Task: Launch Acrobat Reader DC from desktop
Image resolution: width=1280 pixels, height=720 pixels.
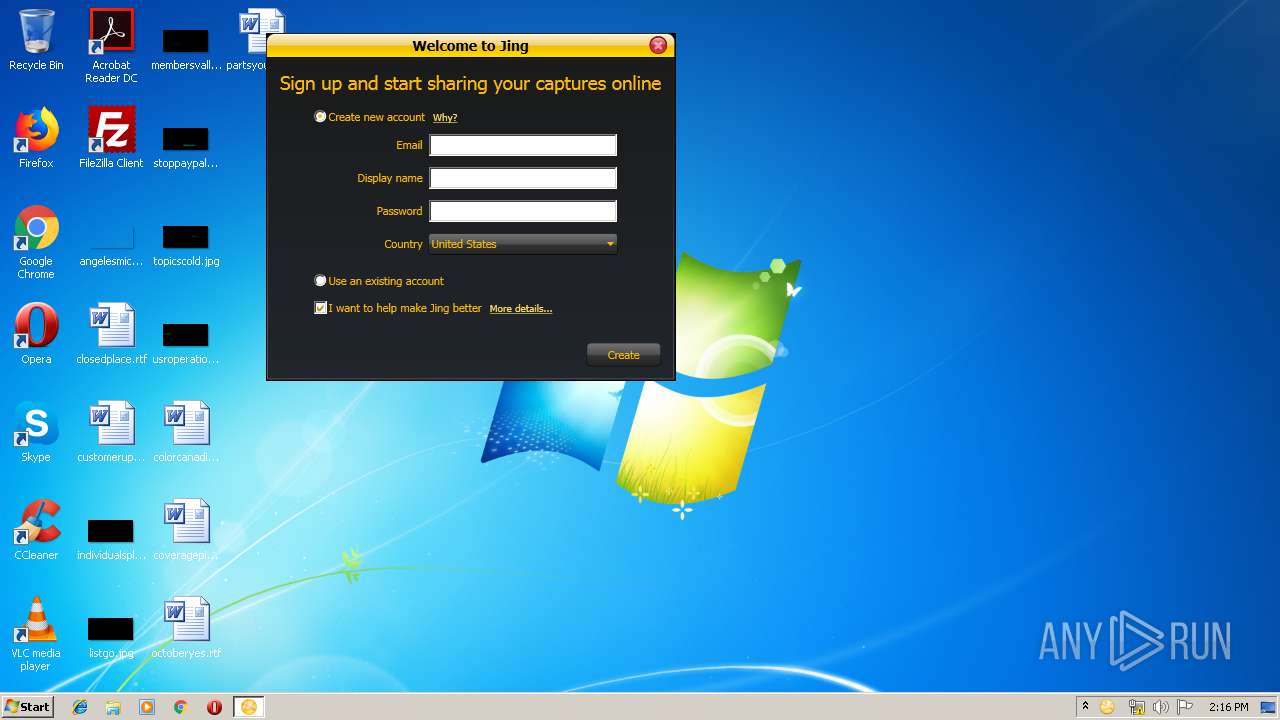Action: [x=111, y=46]
